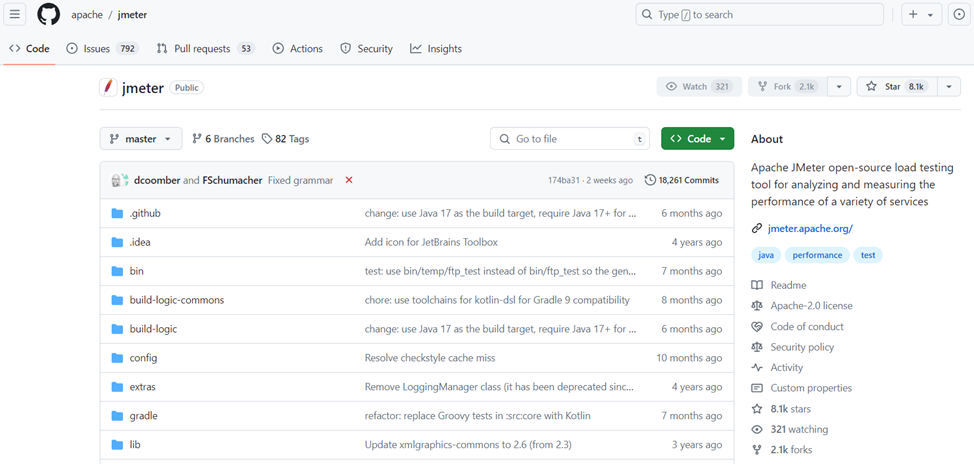974x464 pixels.
Task: Open the lib folder icon
Action: pyautogui.click(x=117, y=445)
